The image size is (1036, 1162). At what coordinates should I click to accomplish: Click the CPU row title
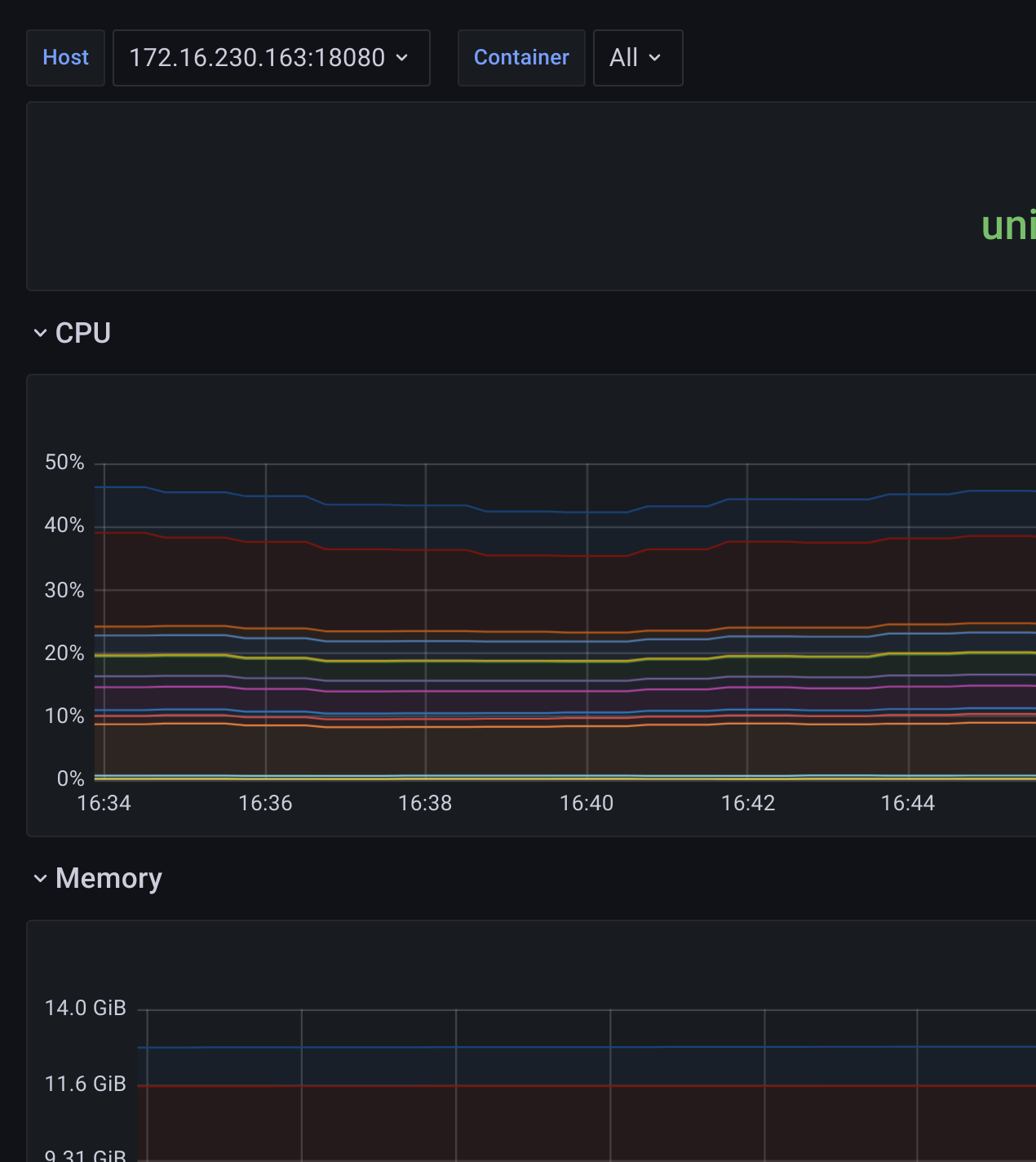(x=83, y=333)
